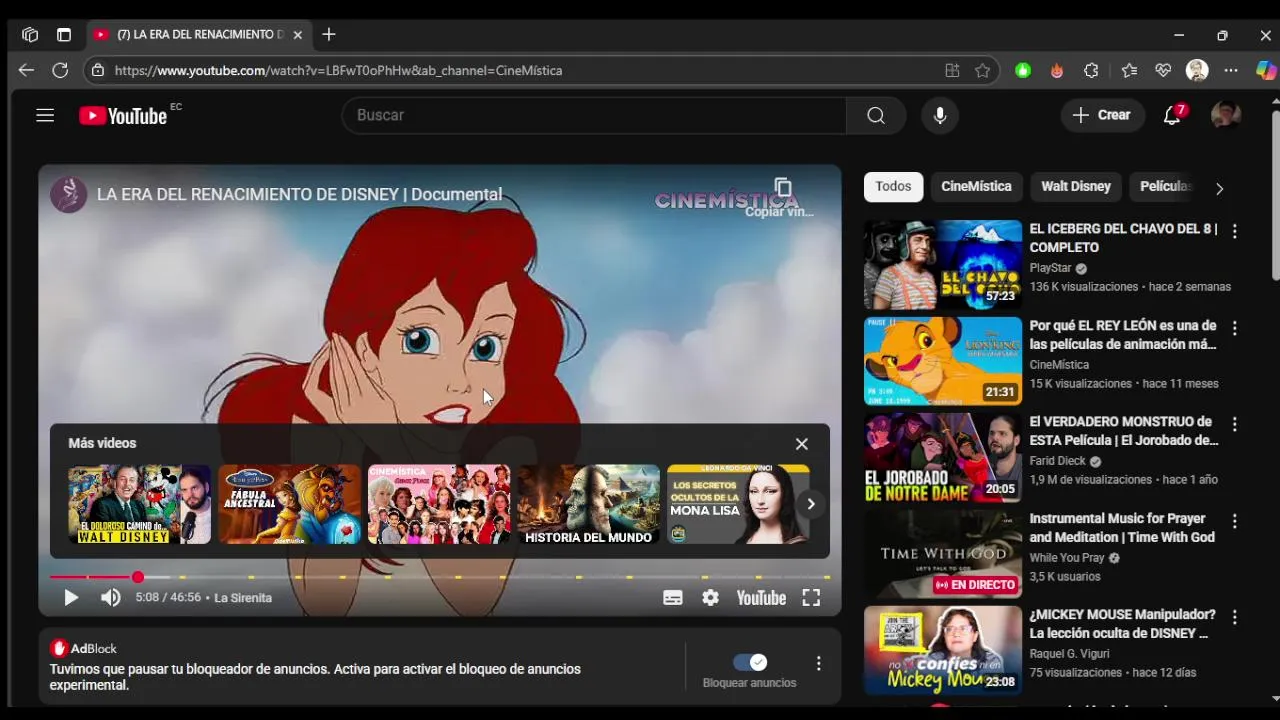This screenshot has width=1280, height=720.
Task: Open browser extensions puzzle icon
Action: tap(1091, 70)
